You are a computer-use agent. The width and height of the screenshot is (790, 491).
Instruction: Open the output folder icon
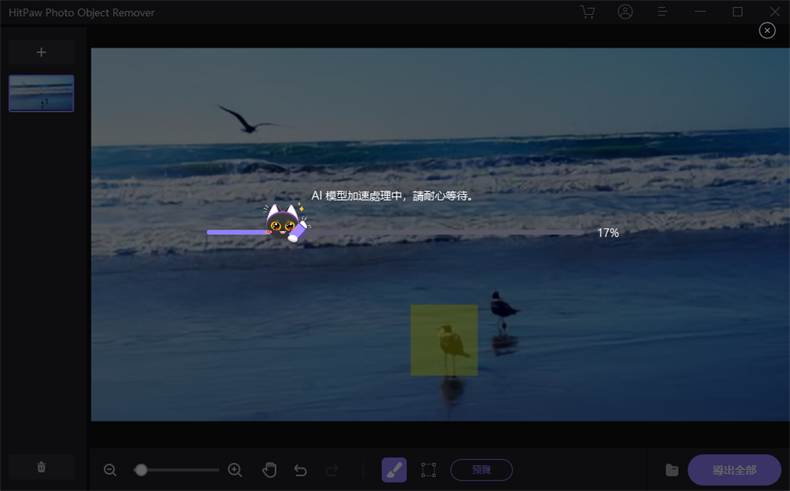coord(672,470)
